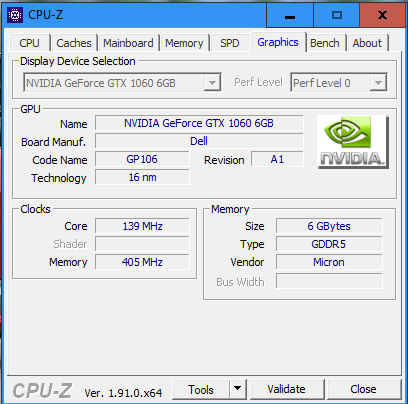Screen dimensions: 408x404
Task: Click the CPU-Z title text
Action: [46, 15]
